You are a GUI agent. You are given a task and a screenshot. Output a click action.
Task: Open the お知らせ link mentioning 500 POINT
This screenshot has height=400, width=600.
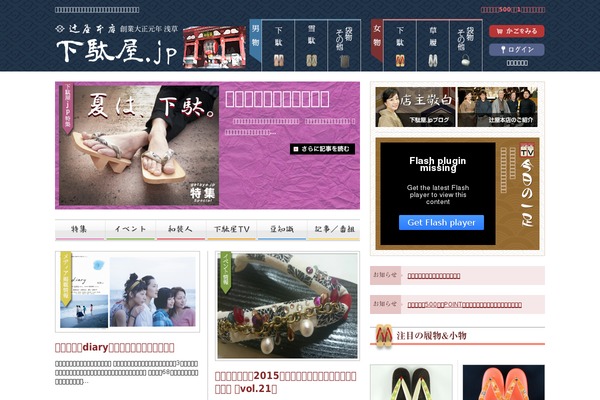464,305
